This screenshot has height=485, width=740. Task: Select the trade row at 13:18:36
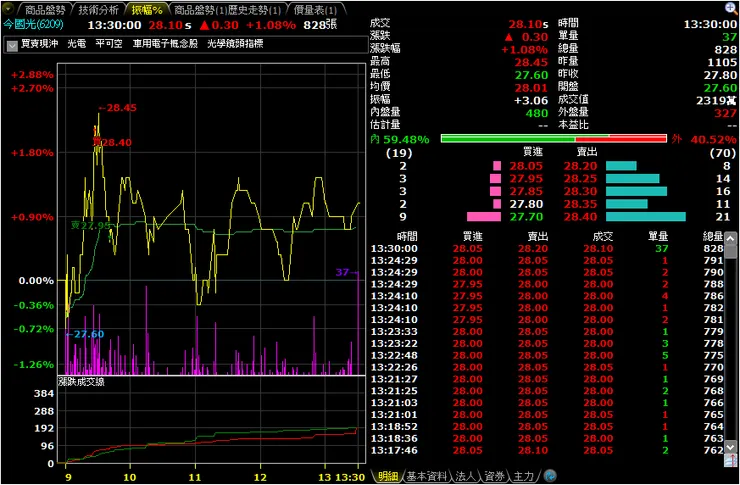pos(547,438)
